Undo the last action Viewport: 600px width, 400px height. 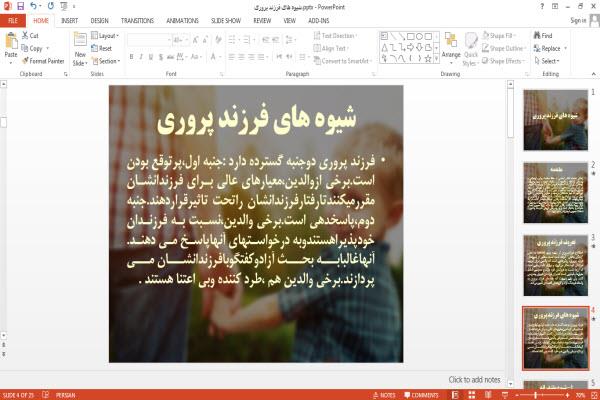(34, 6)
